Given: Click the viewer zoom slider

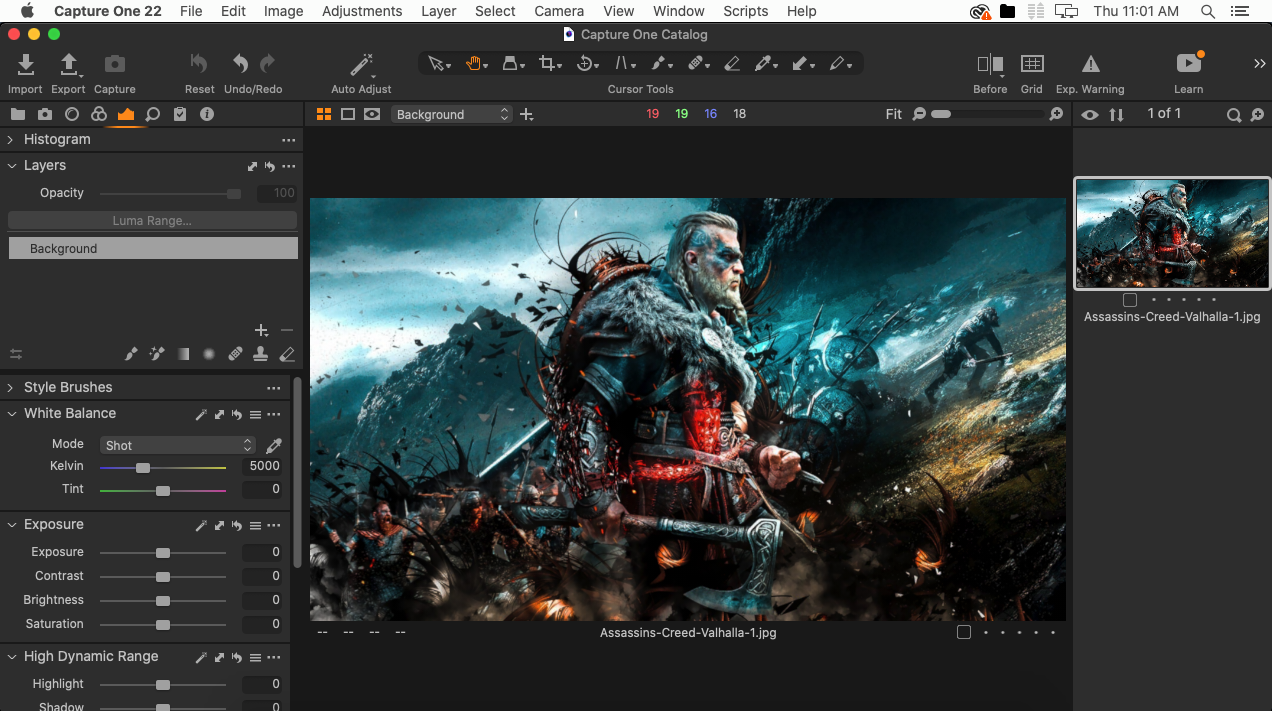Looking at the screenshot, I should point(988,114).
